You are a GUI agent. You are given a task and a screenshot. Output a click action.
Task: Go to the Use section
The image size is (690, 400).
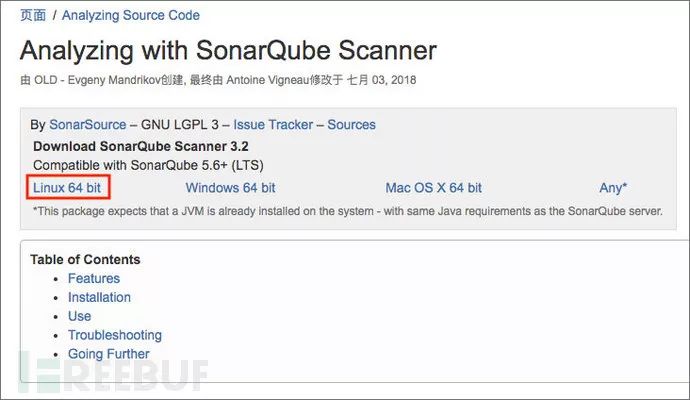(79, 316)
